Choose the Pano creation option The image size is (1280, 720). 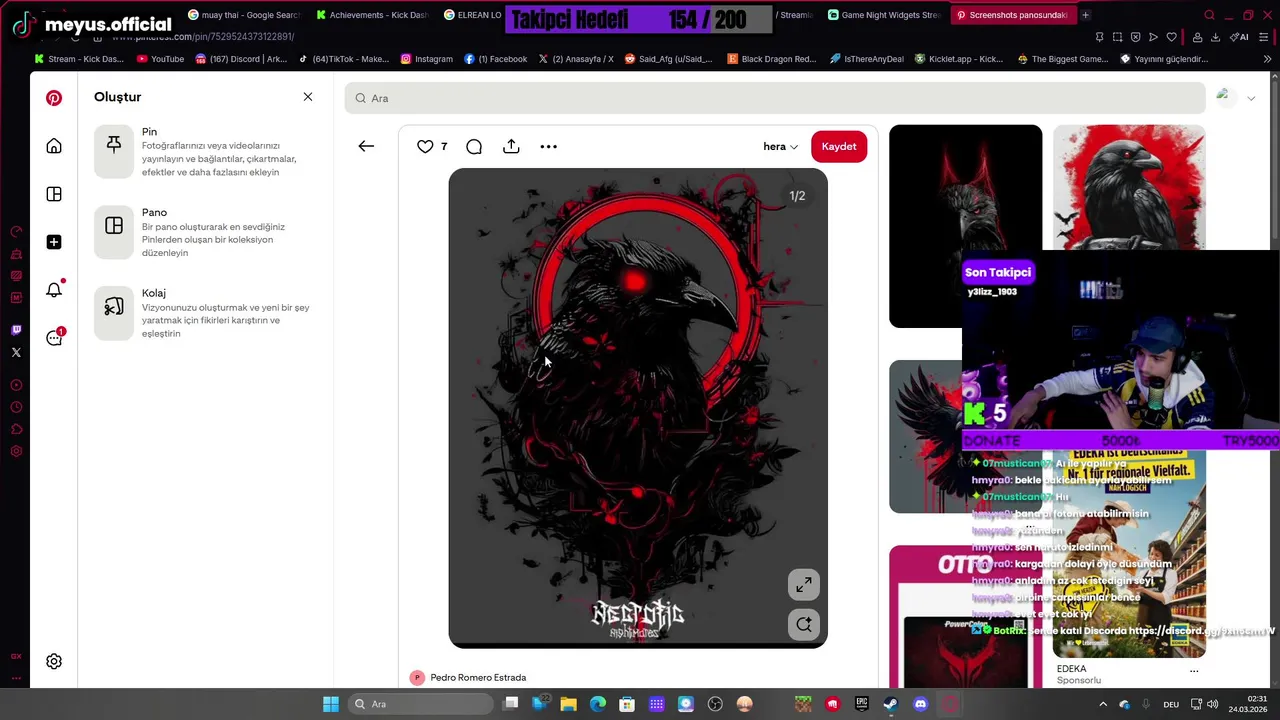point(205,232)
